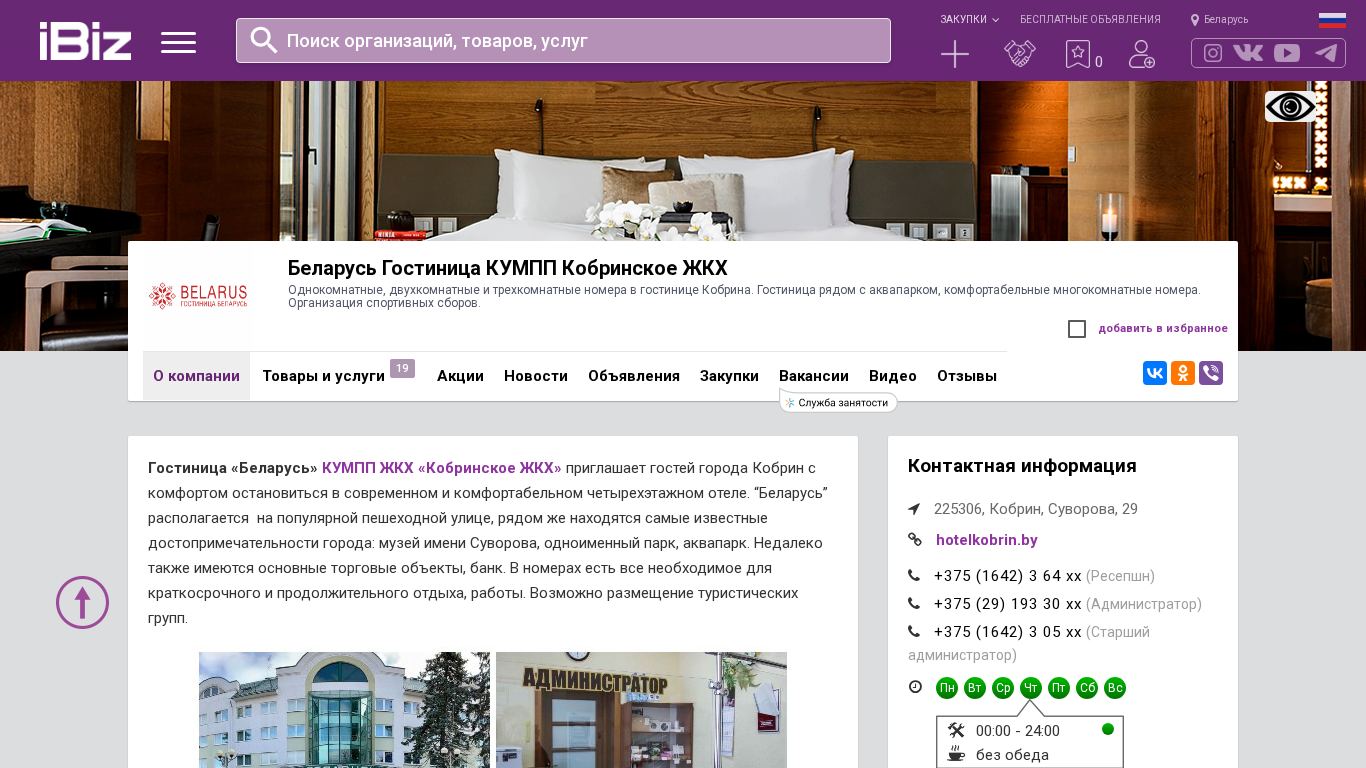Screen dimensions: 1366x768
Task: Toggle the accessibility eye view icon
Action: point(1291,107)
